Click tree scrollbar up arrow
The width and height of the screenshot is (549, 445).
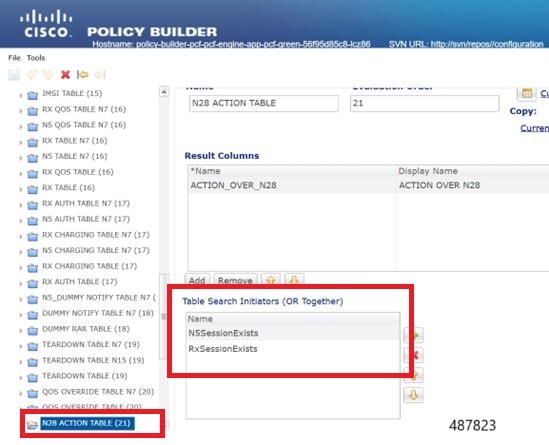point(164,92)
